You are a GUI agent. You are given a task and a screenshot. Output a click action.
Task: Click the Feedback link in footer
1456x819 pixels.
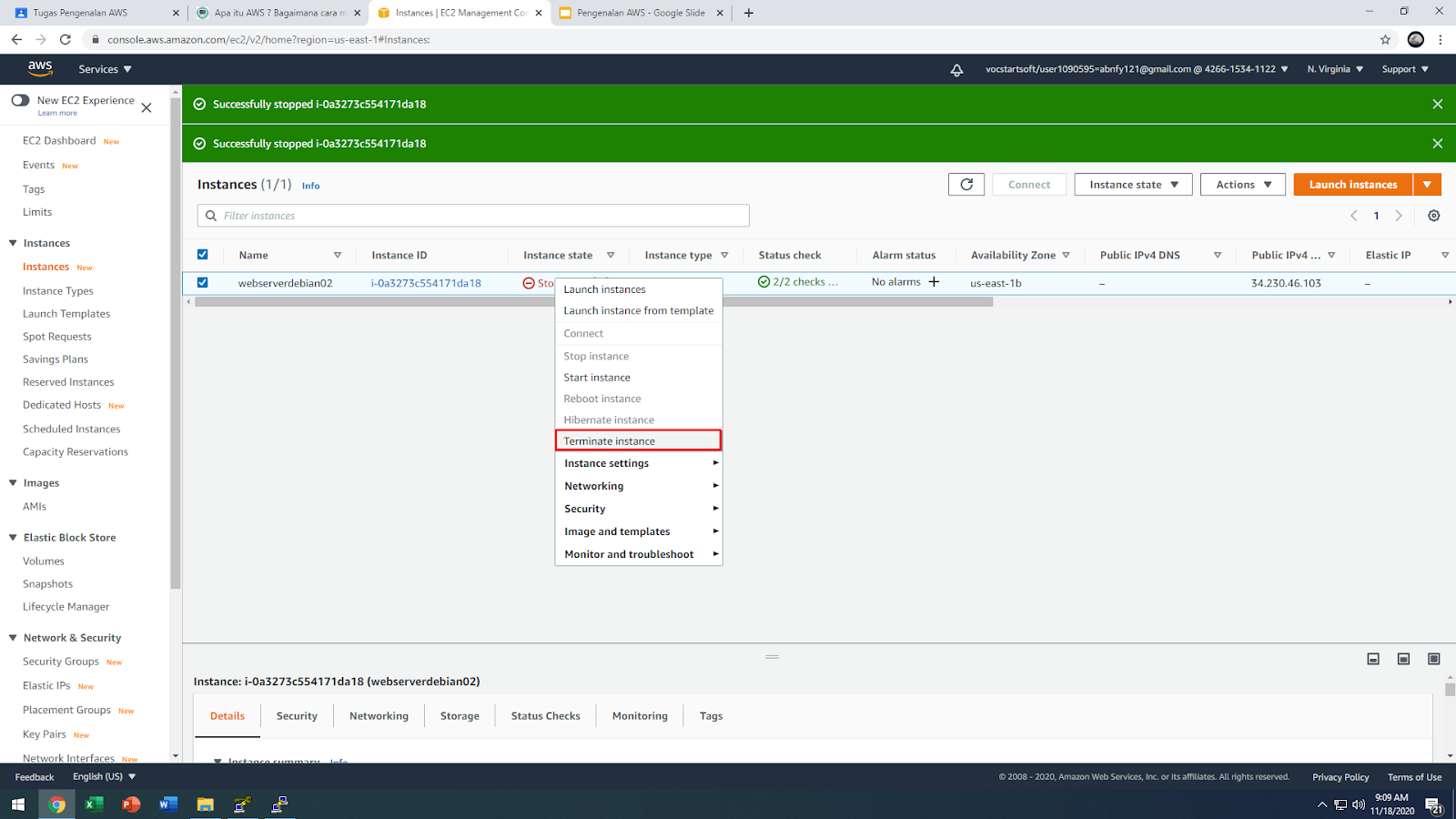pyautogui.click(x=35, y=777)
